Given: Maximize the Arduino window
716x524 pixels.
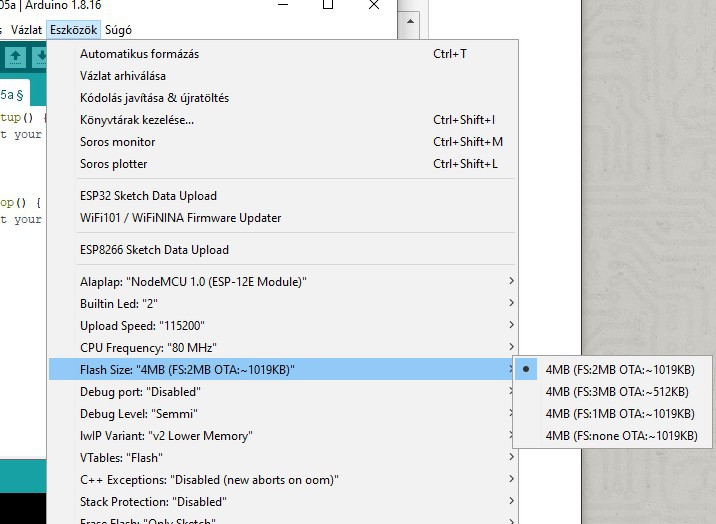Looking at the screenshot, I should click(x=327, y=5).
